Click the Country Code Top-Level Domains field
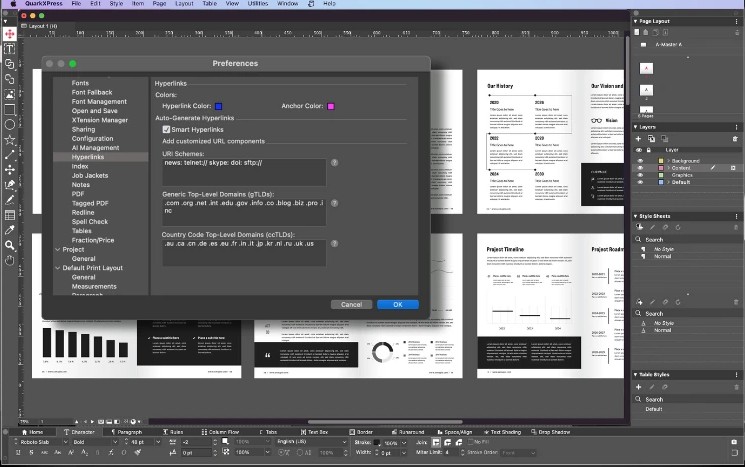Viewport: 745px width, 467px height. (244, 253)
